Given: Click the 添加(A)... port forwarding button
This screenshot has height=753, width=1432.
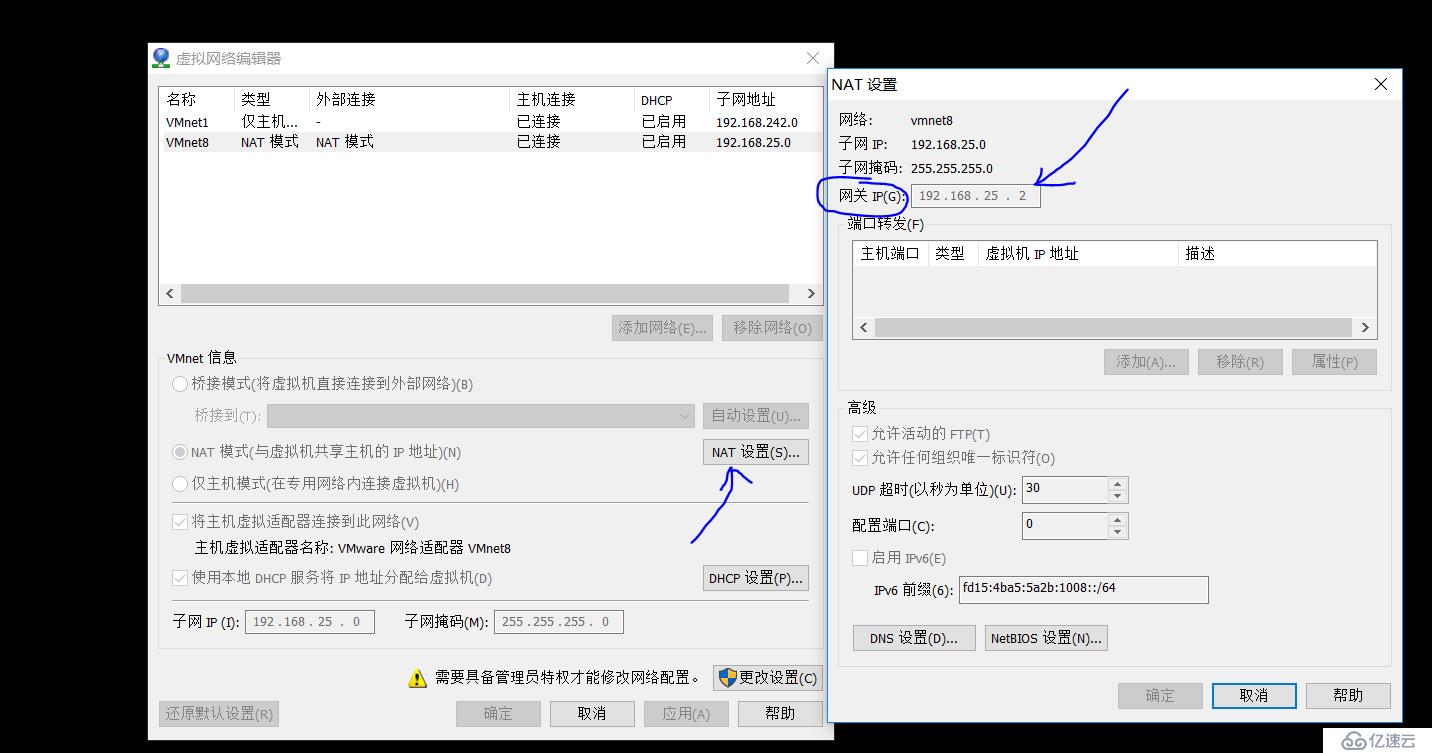Looking at the screenshot, I should click(x=1145, y=362).
